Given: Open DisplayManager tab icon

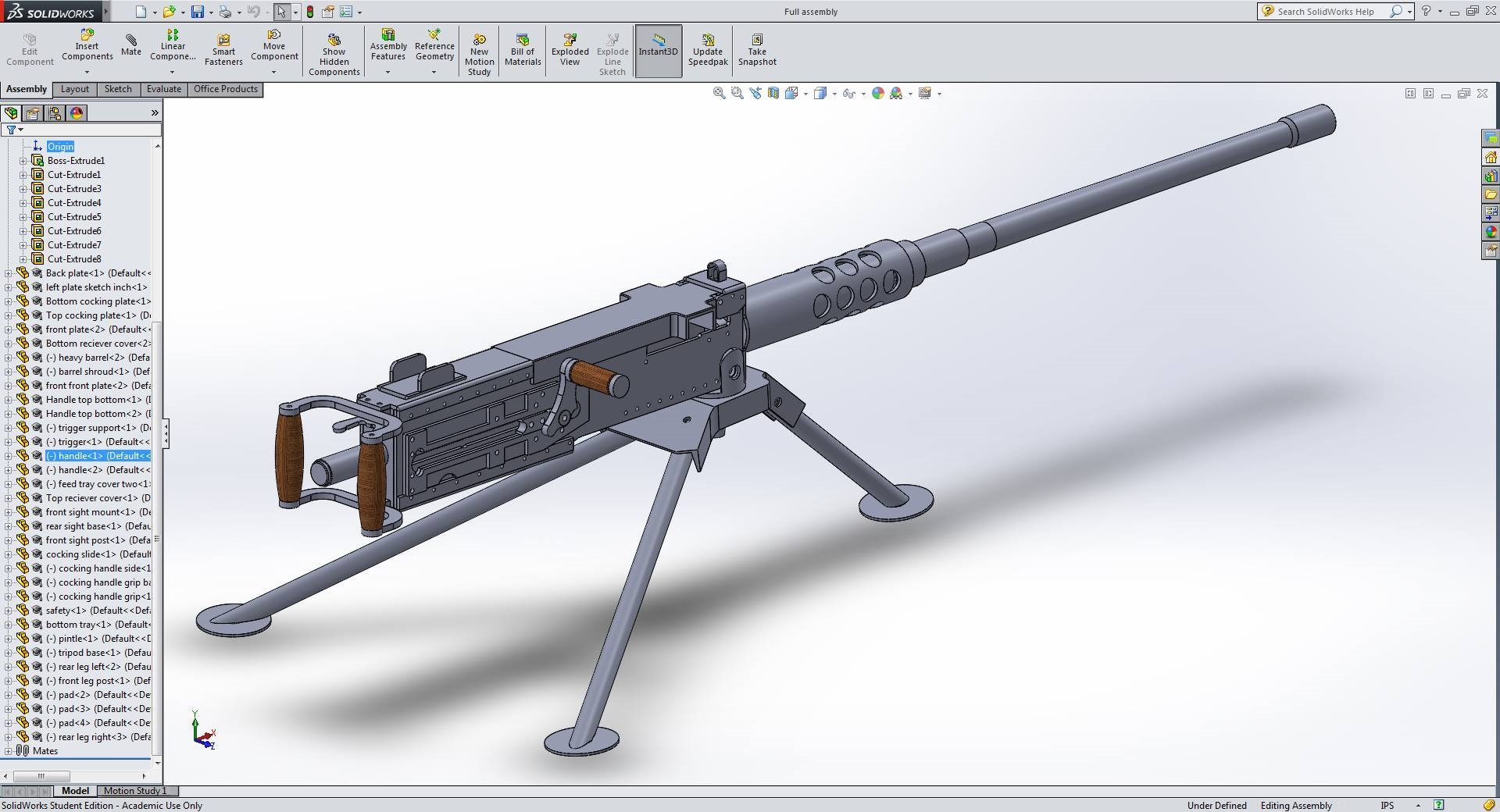Looking at the screenshot, I should click(77, 113).
